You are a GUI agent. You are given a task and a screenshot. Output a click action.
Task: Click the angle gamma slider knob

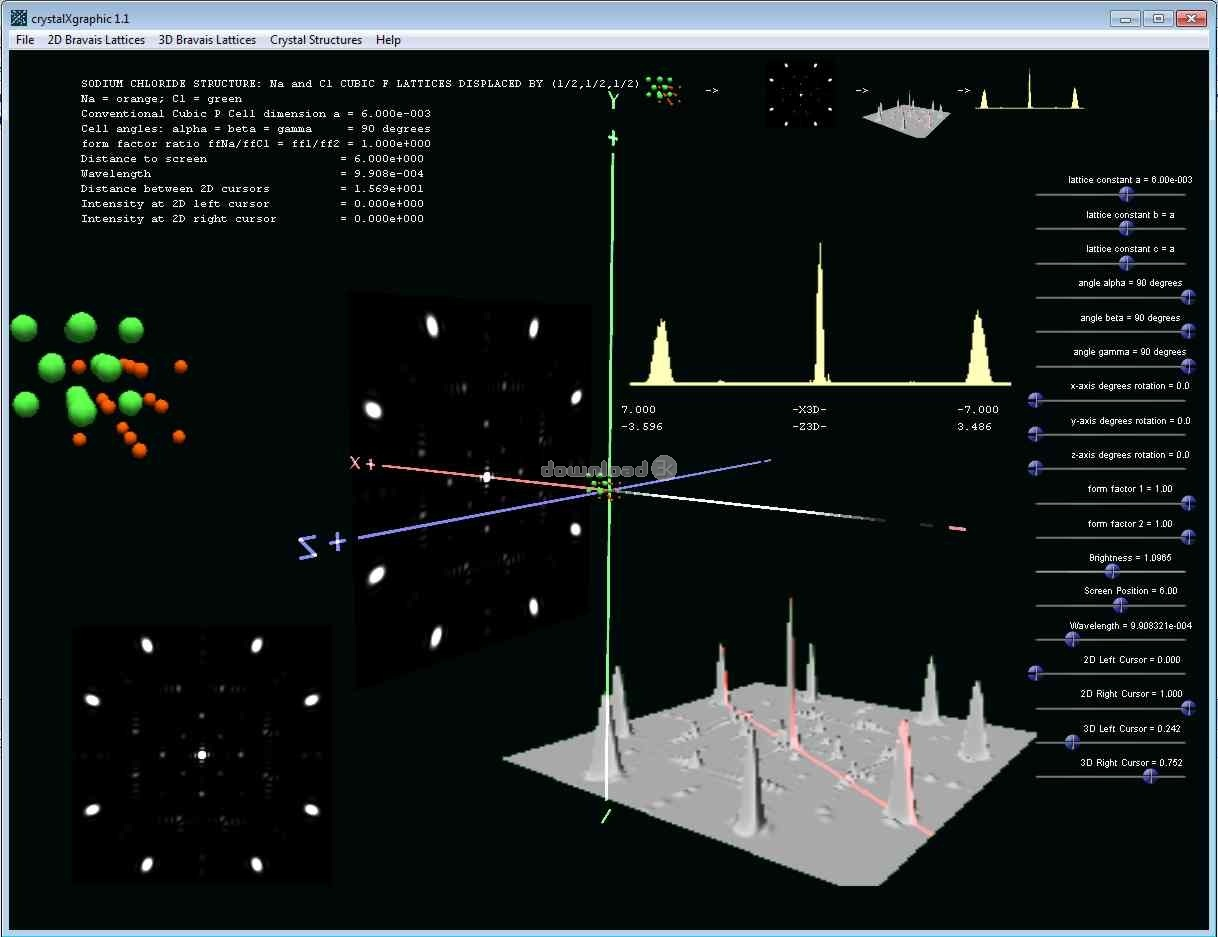(x=1188, y=366)
